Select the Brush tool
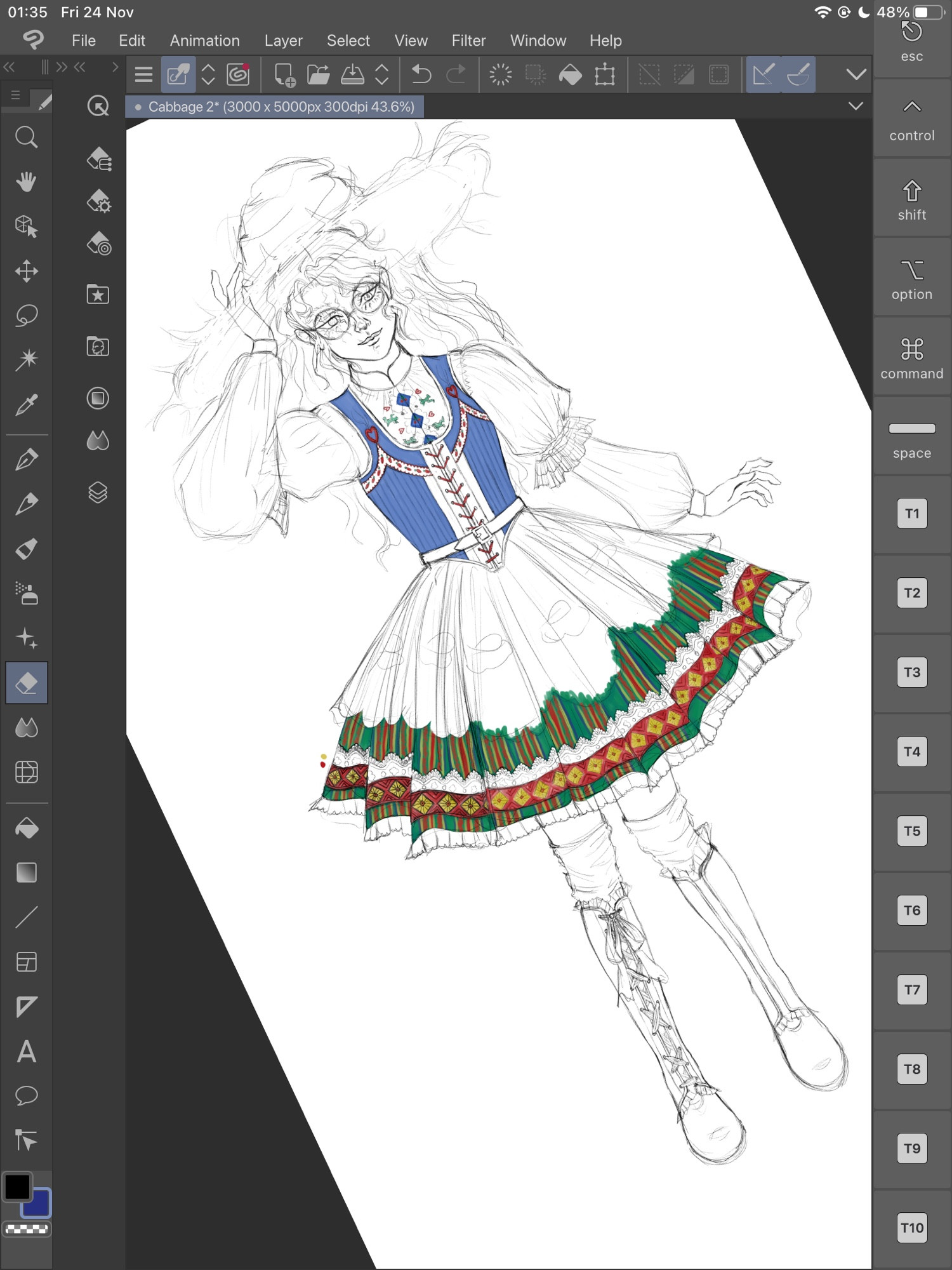Viewport: 952px width, 1270px height. click(x=26, y=549)
